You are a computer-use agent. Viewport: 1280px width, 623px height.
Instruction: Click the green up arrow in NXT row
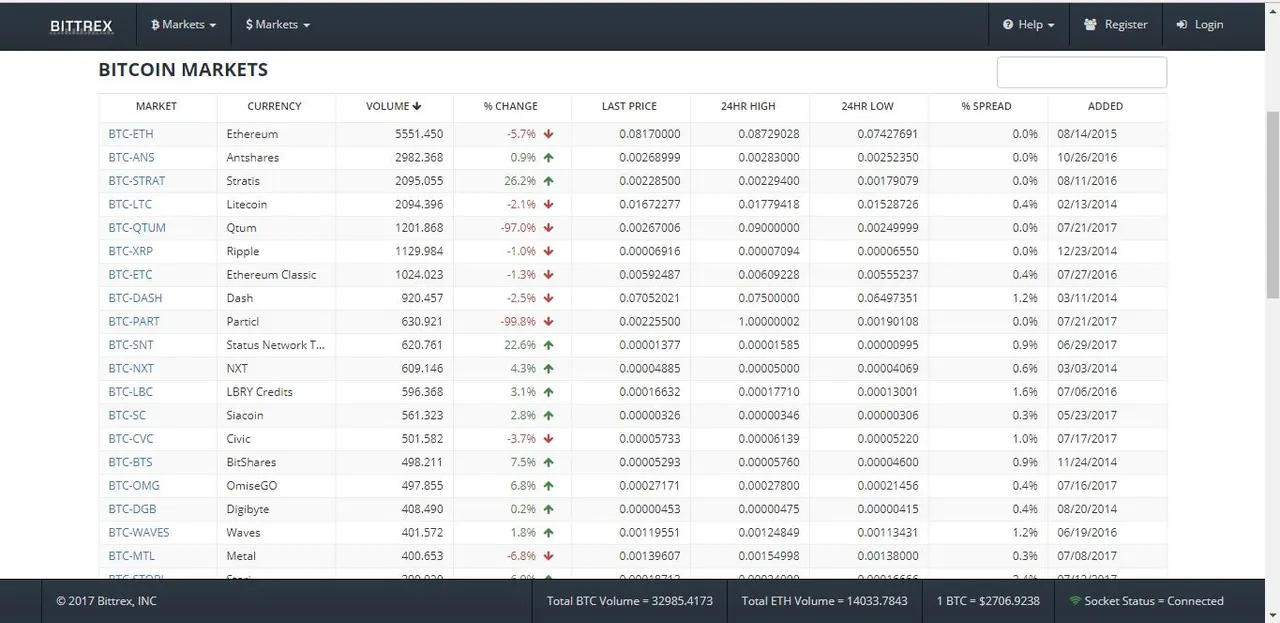549,369
